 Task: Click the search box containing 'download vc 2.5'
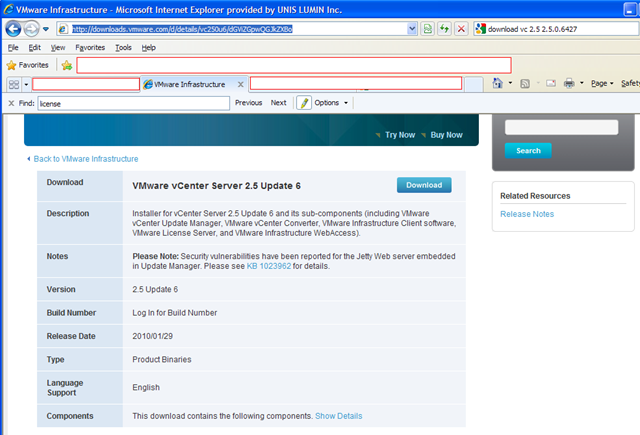pyautogui.click(x=562, y=29)
